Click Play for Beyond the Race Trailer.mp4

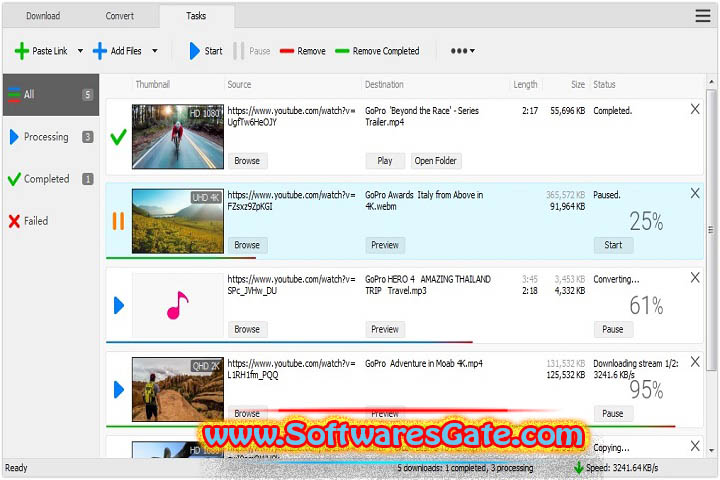point(385,161)
